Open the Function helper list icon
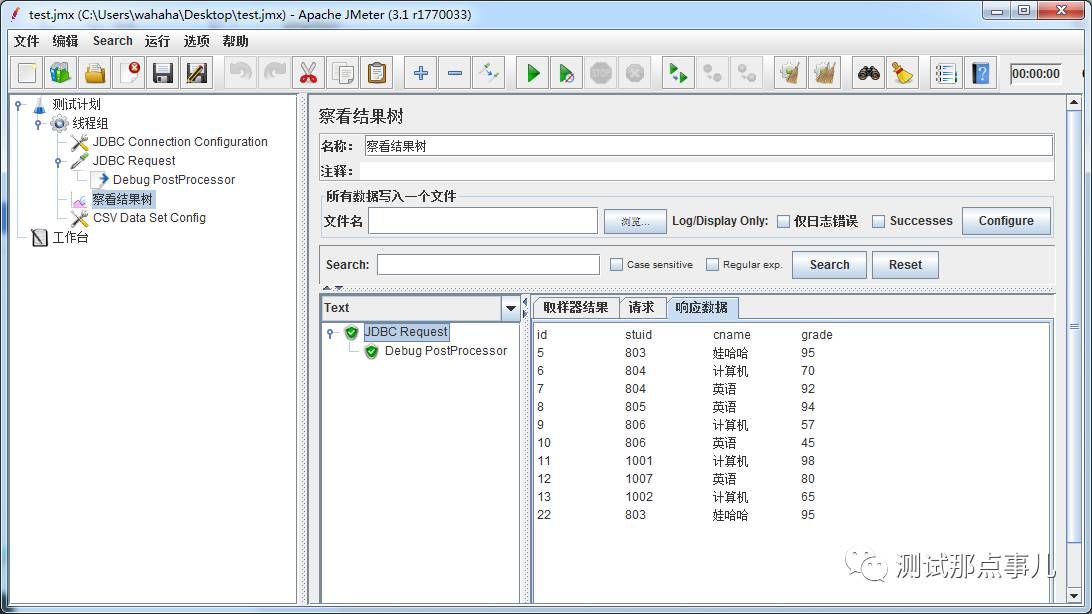This screenshot has width=1092, height=614. [946, 73]
